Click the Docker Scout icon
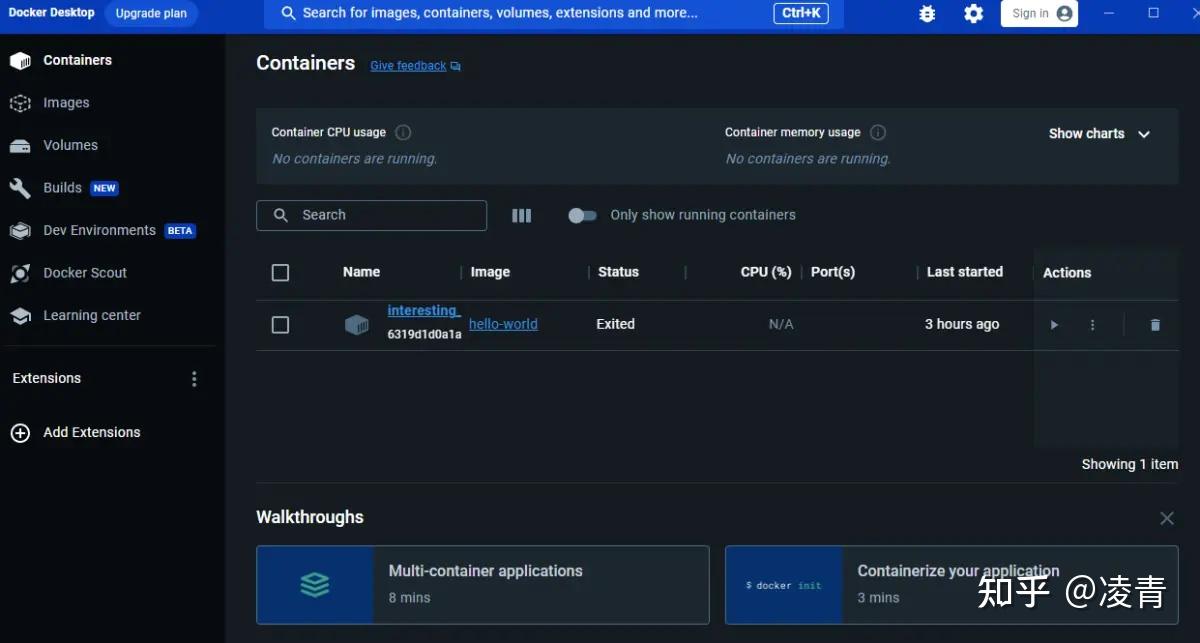The width and height of the screenshot is (1200, 643). coord(20,273)
